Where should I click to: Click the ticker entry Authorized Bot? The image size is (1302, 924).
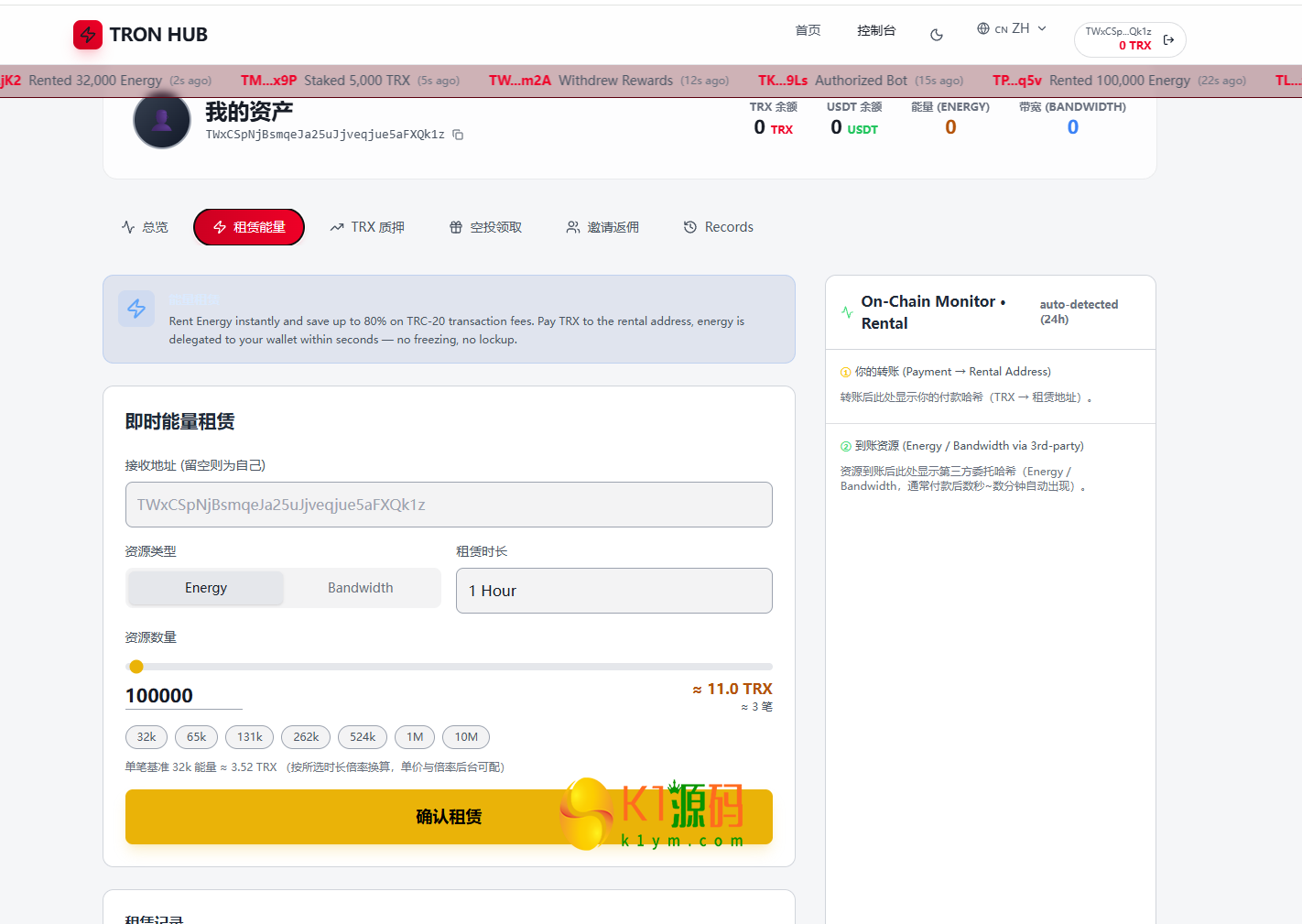click(861, 81)
